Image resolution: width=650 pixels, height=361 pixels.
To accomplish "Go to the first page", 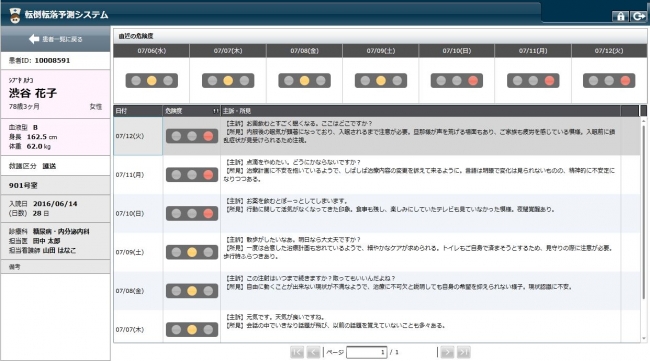I will (297, 352).
